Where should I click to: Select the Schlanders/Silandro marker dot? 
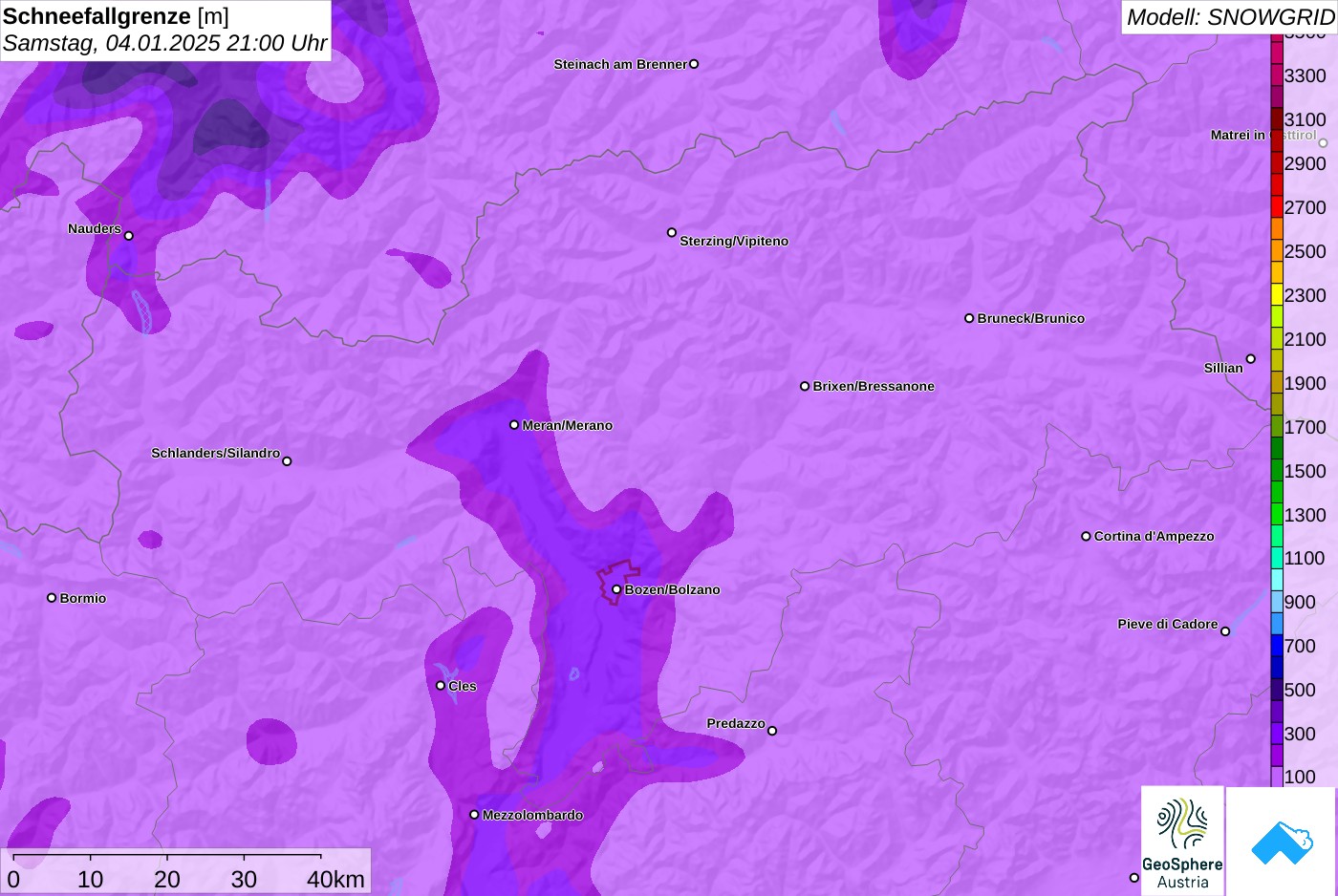click(x=287, y=461)
